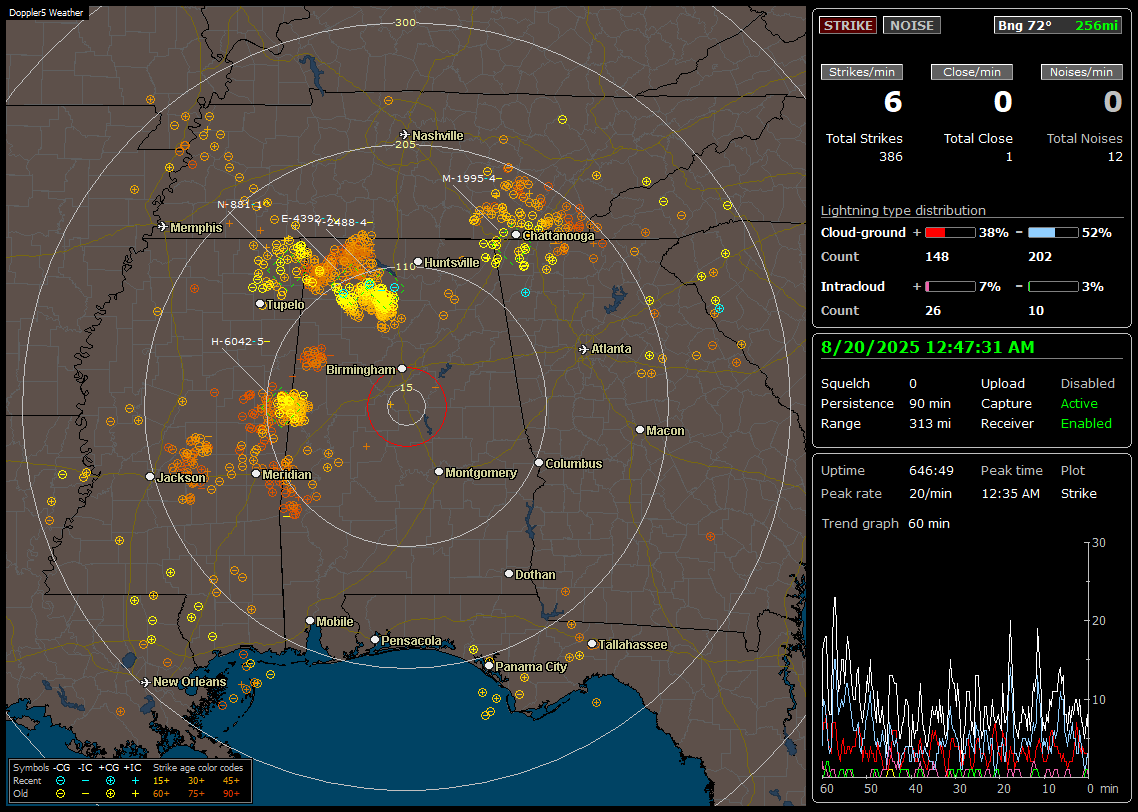The width and height of the screenshot is (1138, 812).
Task: Click the Persistence value 90 min
Action: [x=930, y=403]
